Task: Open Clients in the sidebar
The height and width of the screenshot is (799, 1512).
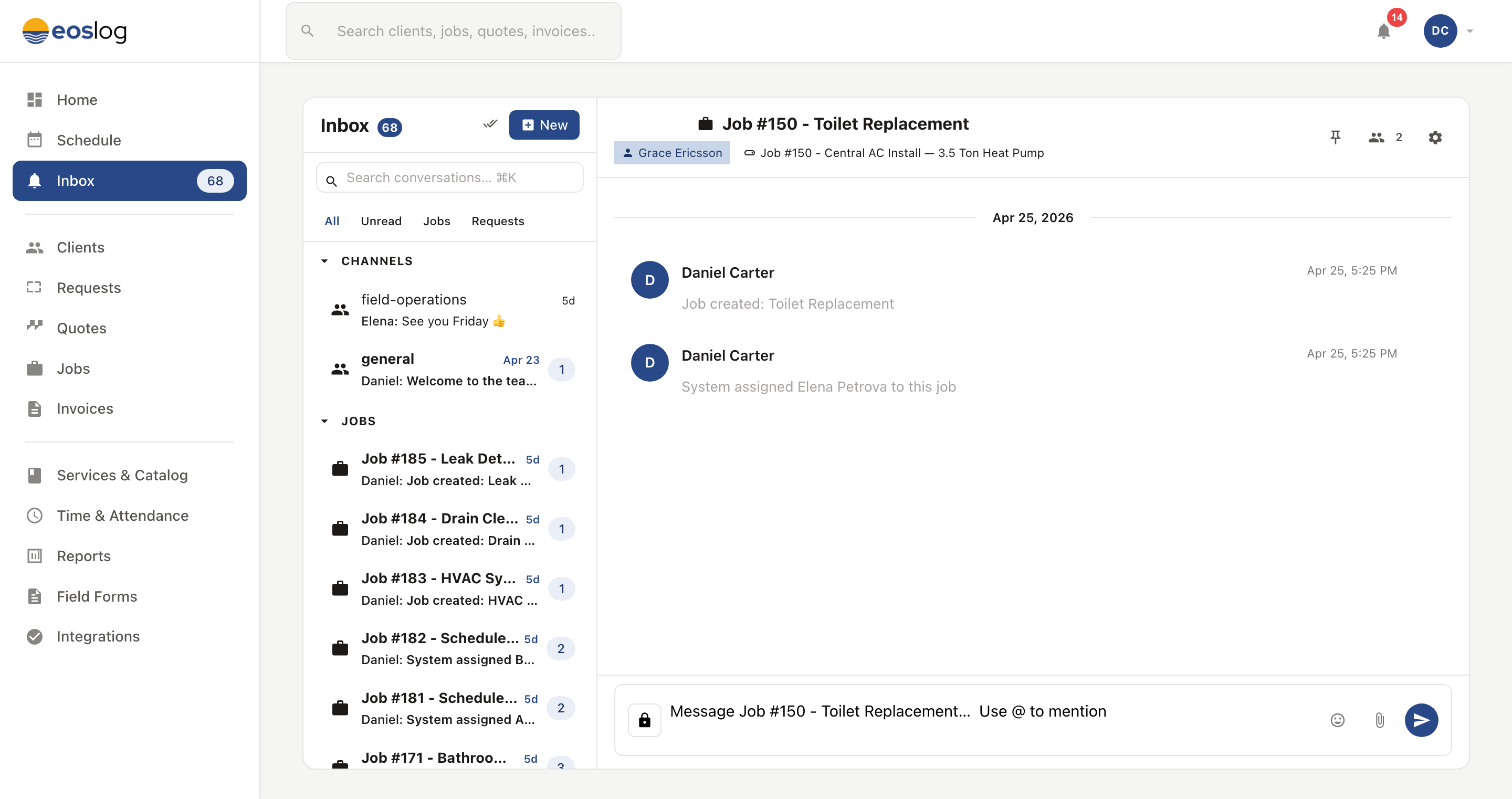Action: pyautogui.click(x=129, y=247)
